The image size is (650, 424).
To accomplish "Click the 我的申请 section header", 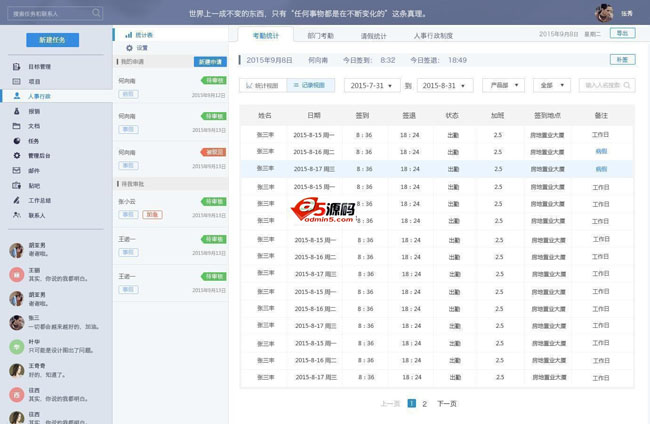I will coord(171,61).
